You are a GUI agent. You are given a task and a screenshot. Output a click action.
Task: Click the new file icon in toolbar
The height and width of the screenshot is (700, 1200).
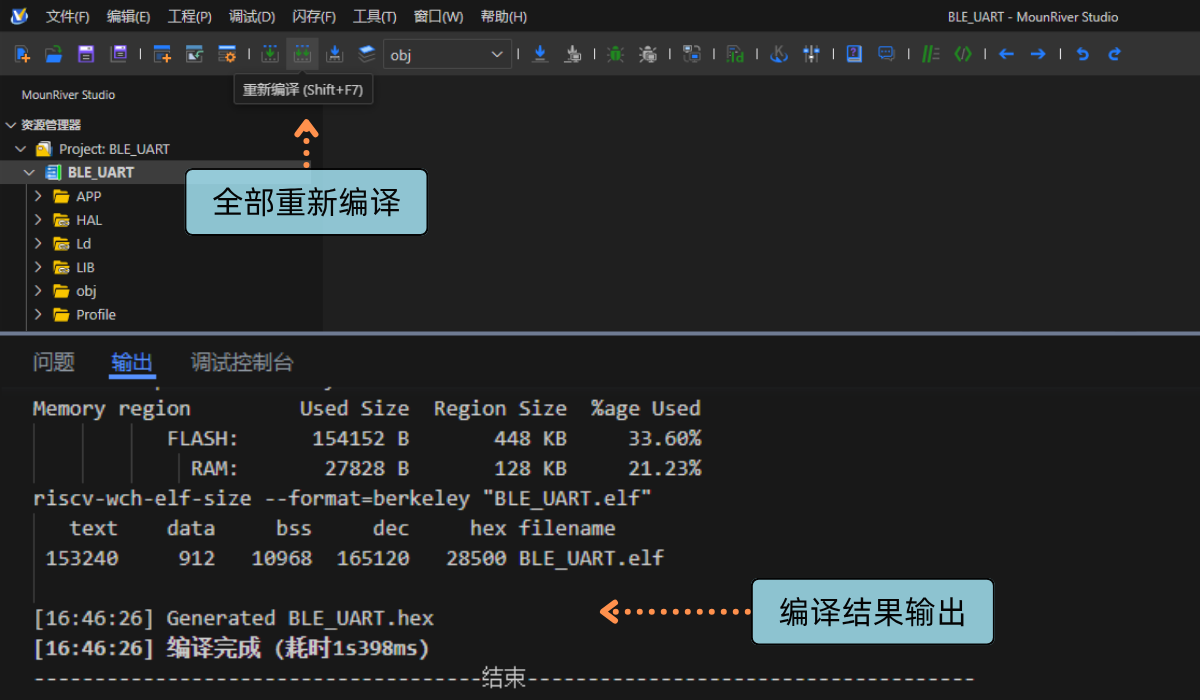point(23,54)
